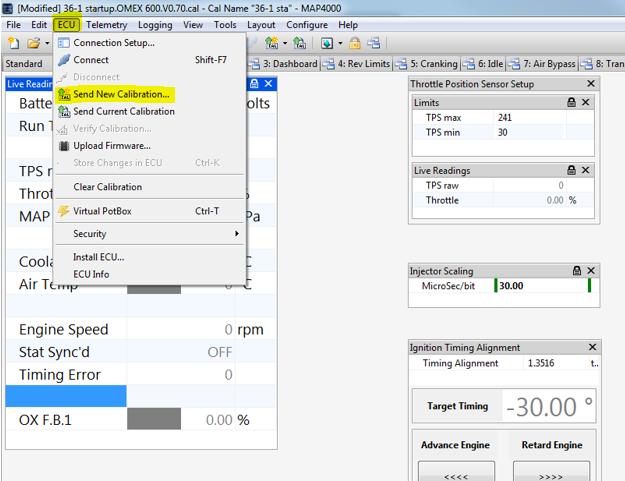Click the Upload Firmware chip icon
Viewport: 625px width, 481px height.
(x=64, y=146)
